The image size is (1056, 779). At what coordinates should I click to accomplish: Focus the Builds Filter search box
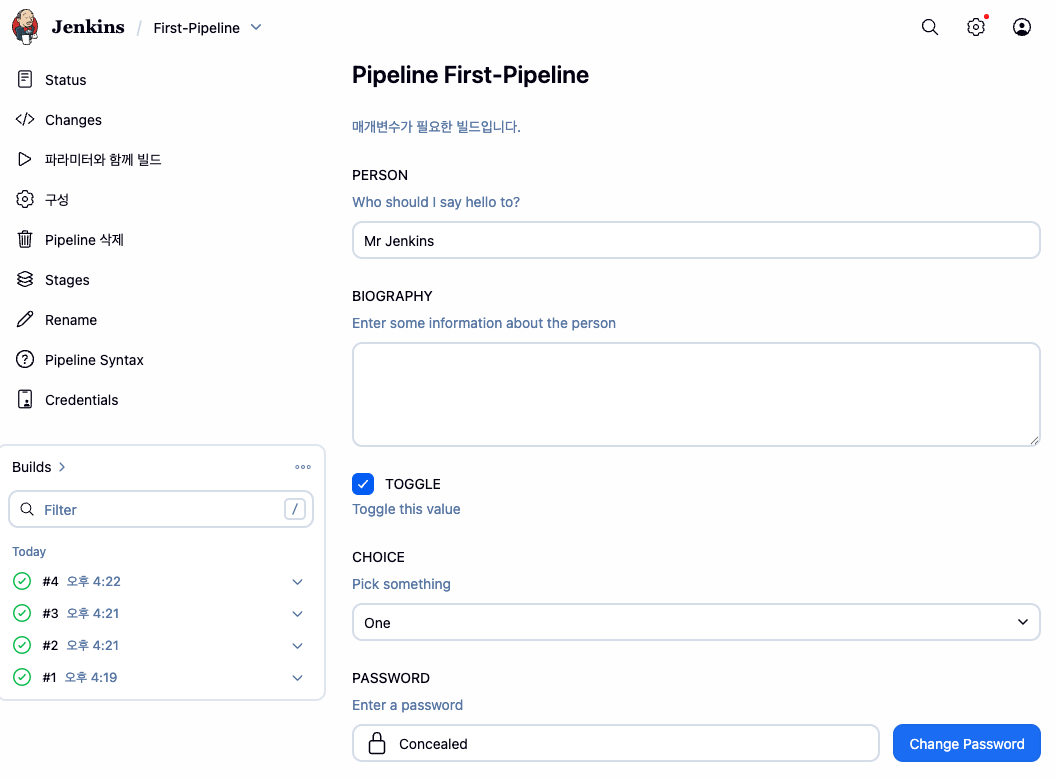(160, 509)
